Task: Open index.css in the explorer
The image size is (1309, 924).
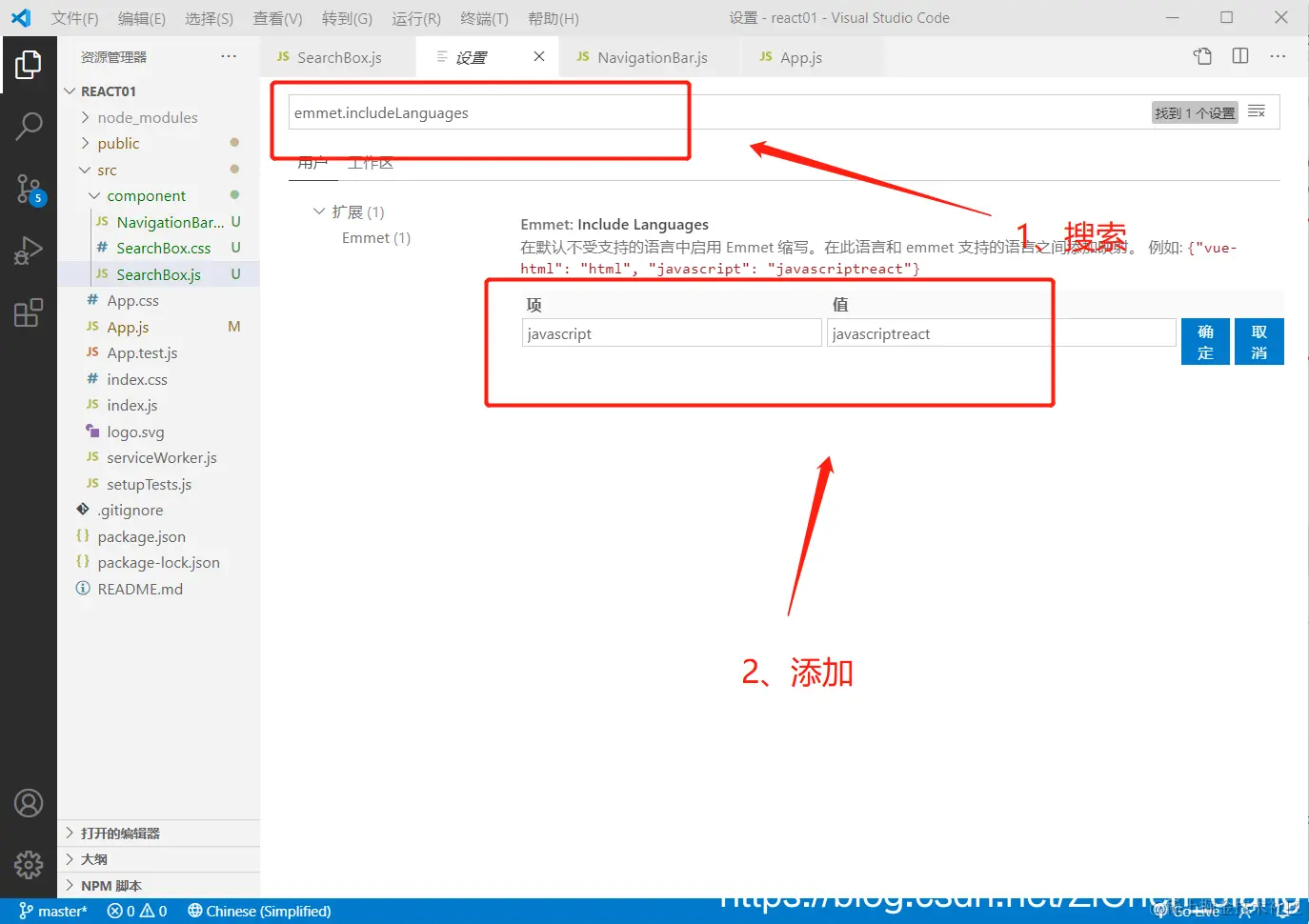Action: click(158, 379)
